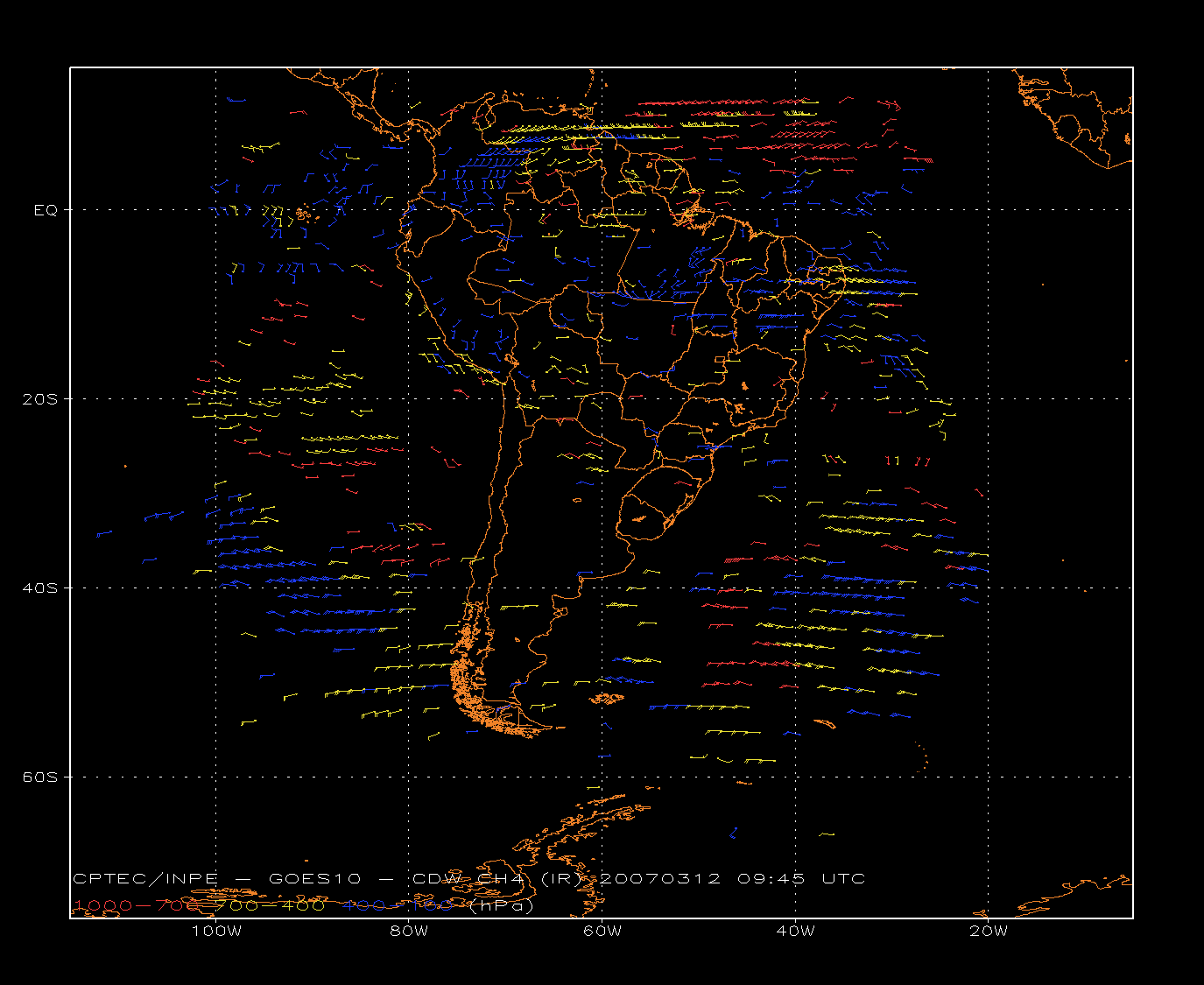Click the 09:45 time text

tap(771, 878)
